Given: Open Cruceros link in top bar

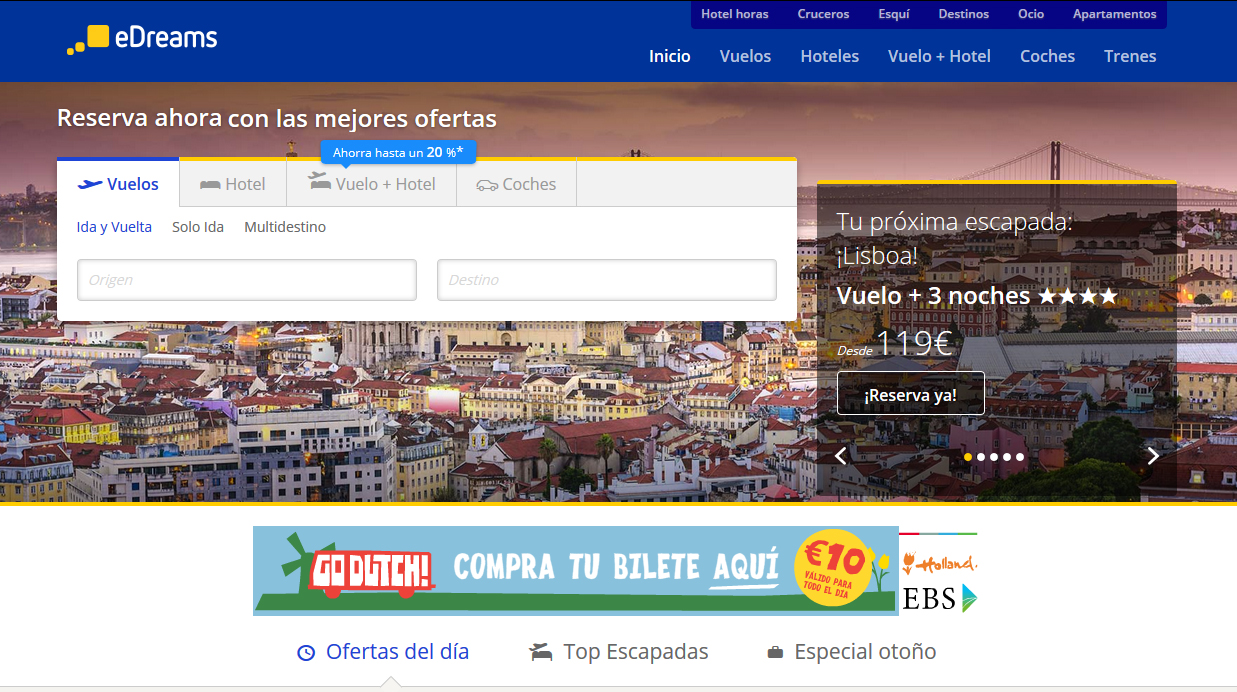Looking at the screenshot, I should (823, 14).
